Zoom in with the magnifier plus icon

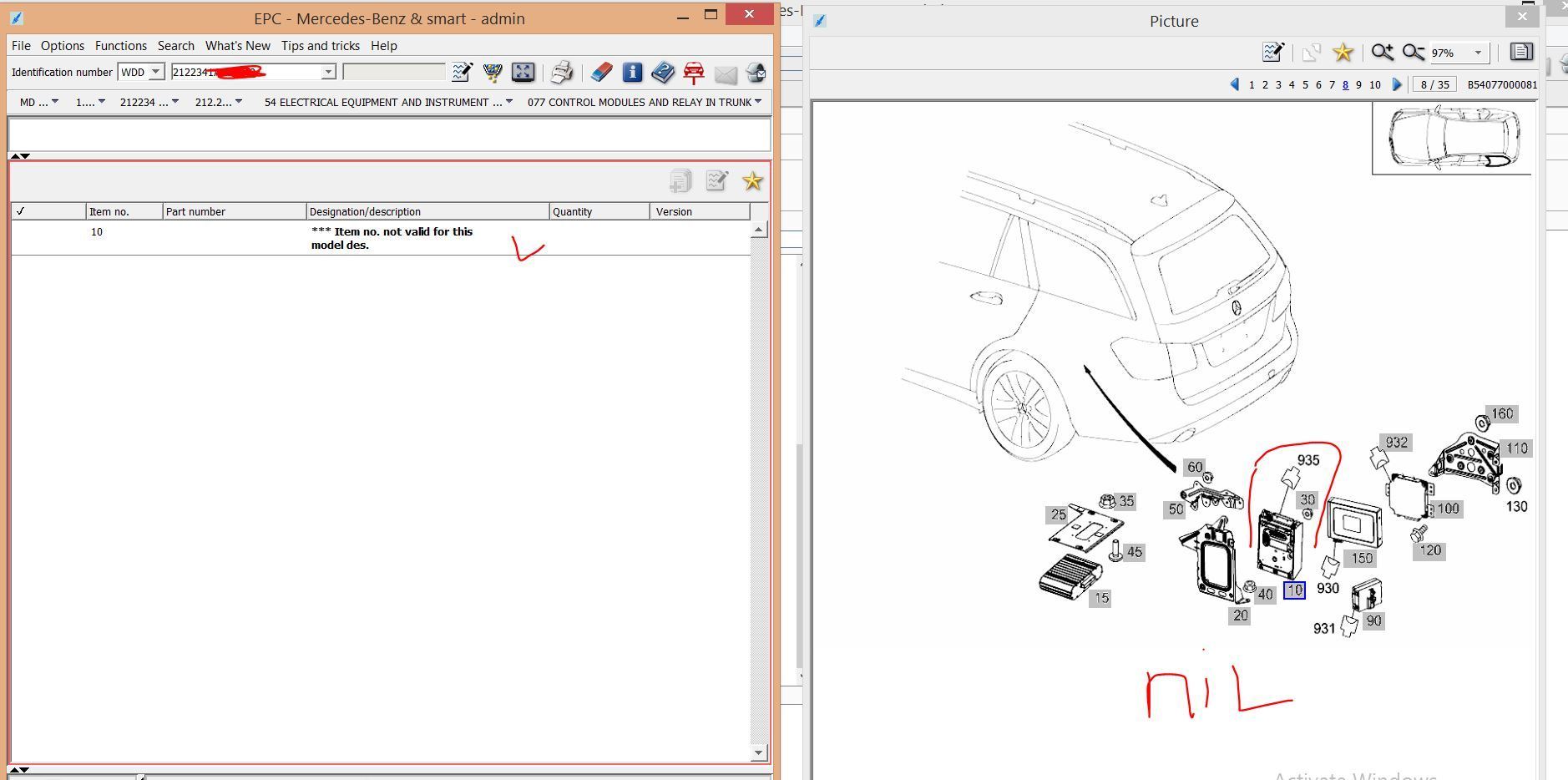tap(1382, 53)
